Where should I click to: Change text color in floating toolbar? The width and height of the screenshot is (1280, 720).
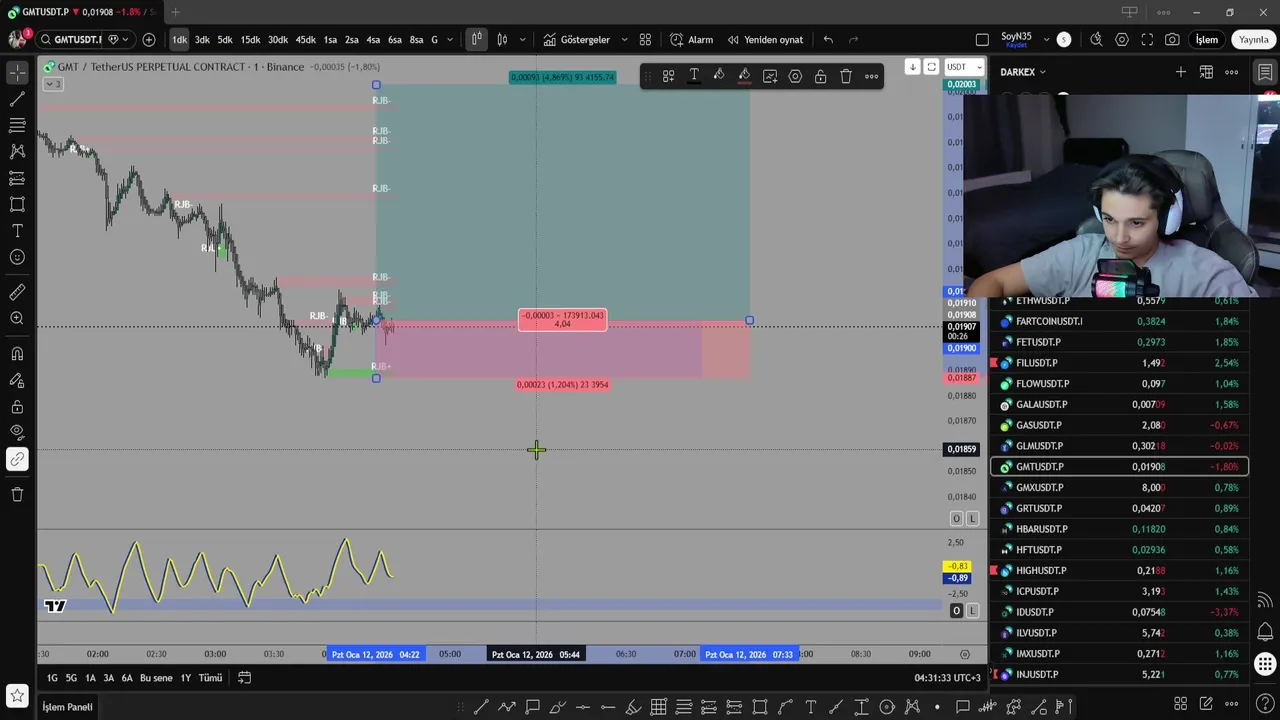(694, 76)
